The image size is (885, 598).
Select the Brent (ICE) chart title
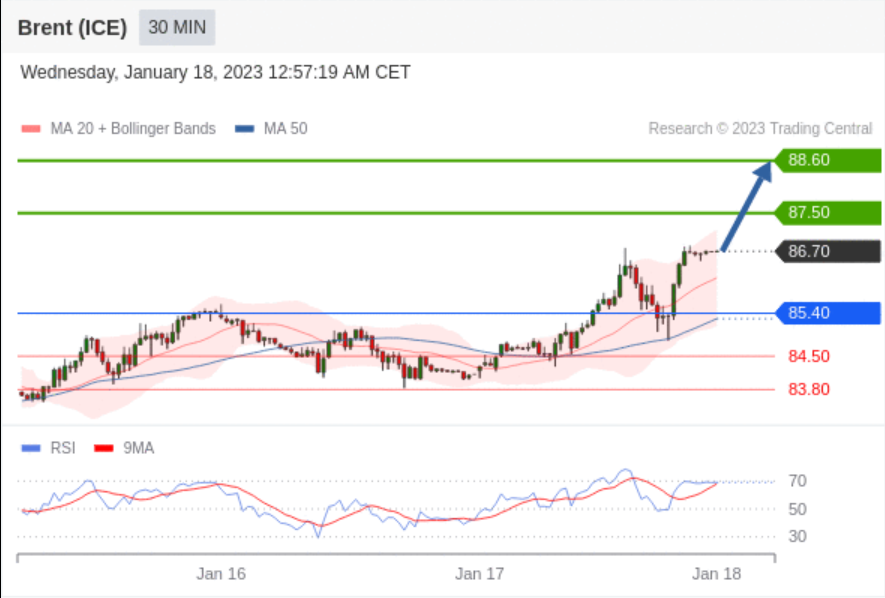click(72, 27)
